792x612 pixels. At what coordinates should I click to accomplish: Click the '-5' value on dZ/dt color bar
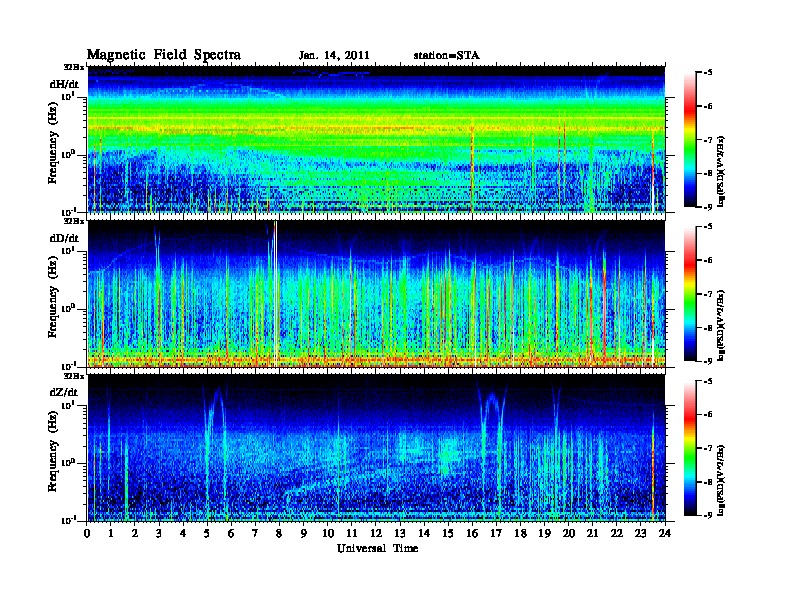click(x=708, y=381)
